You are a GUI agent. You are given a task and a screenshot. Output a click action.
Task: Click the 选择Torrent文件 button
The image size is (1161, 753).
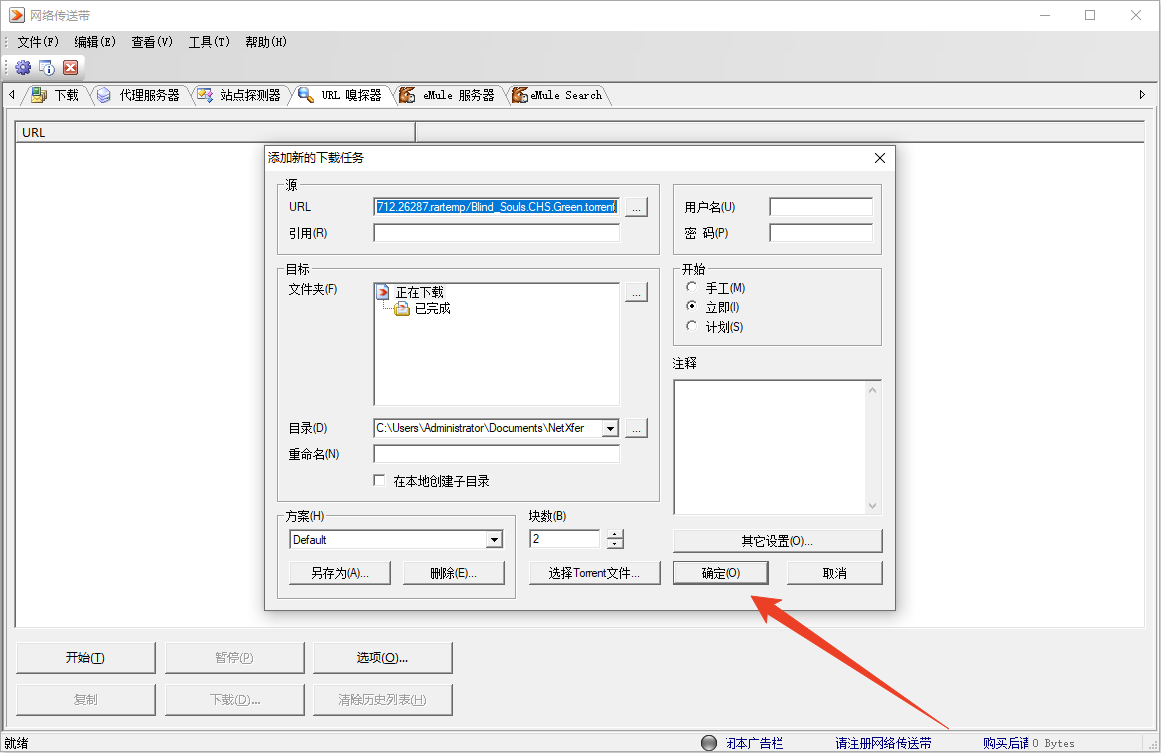point(597,573)
